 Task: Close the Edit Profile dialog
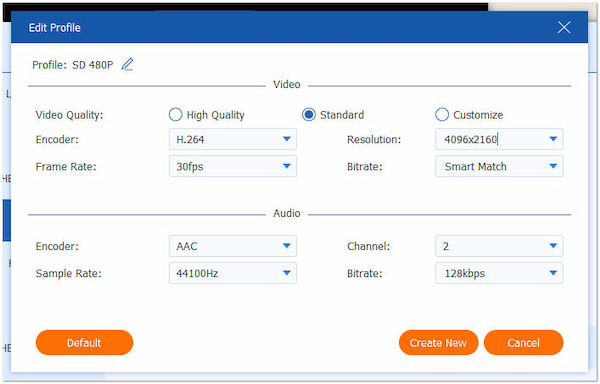pyautogui.click(x=564, y=28)
